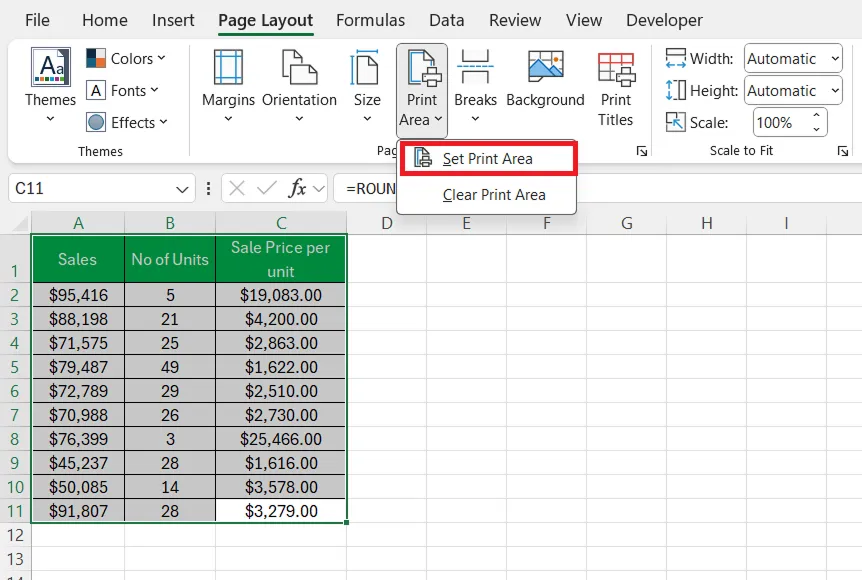This screenshot has width=862, height=580.
Task: Select cell C2 containing $19,083.00
Action: [281, 295]
